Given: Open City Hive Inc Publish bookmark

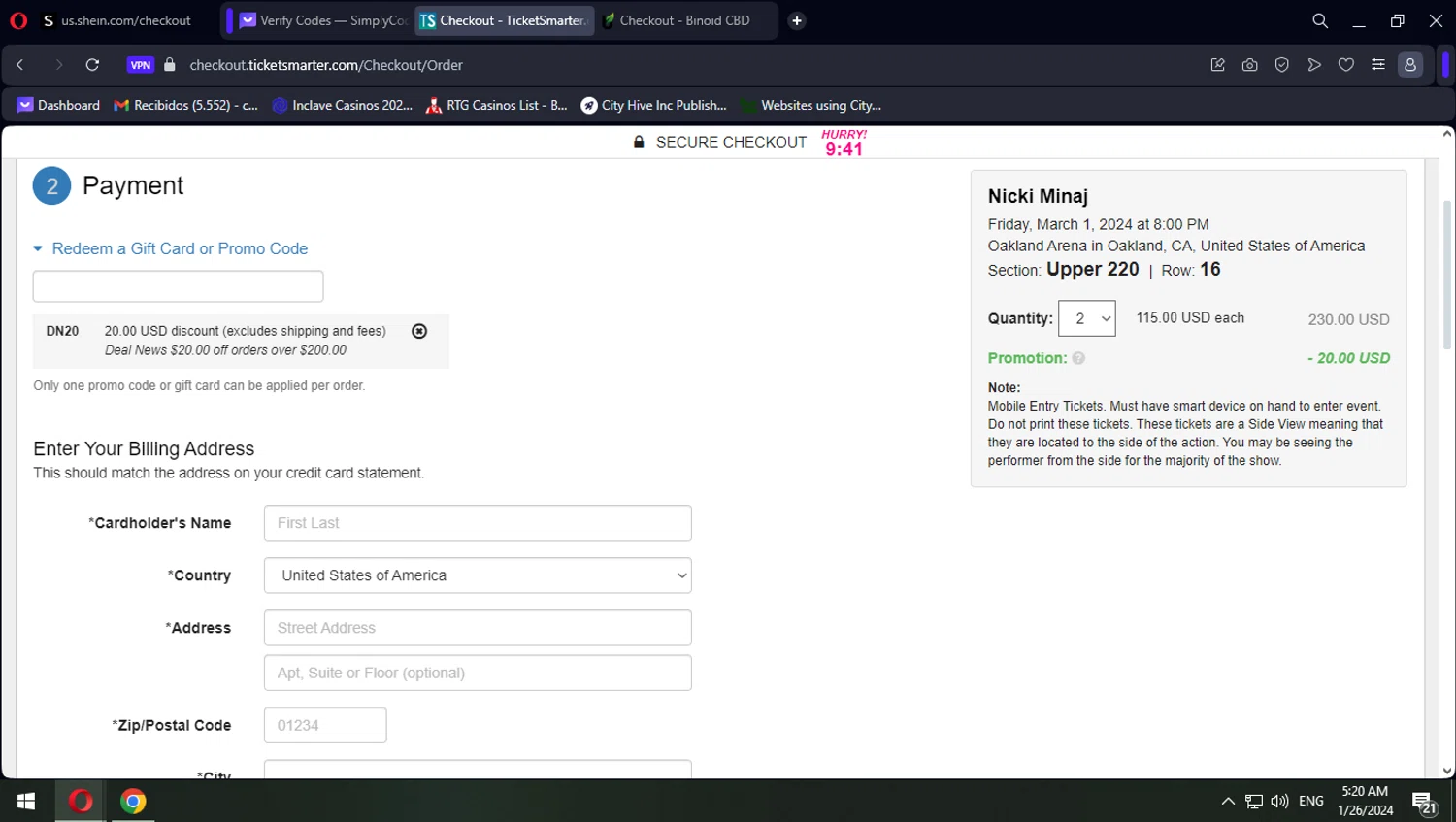Looking at the screenshot, I should point(654,105).
